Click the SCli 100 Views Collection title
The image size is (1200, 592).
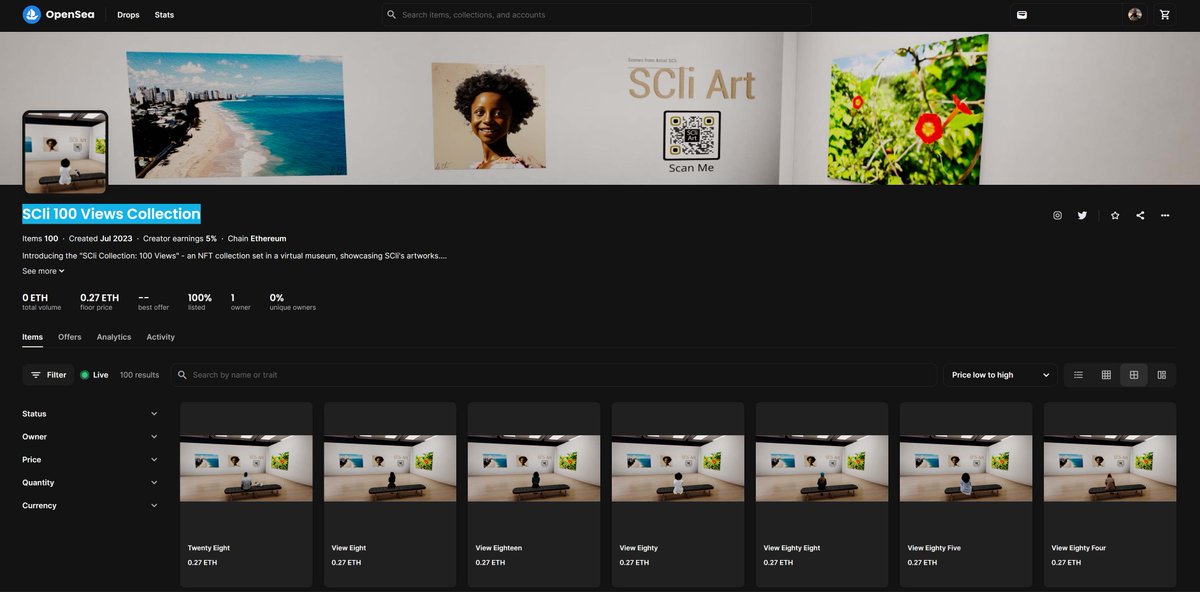pyautogui.click(x=111, y=214)
